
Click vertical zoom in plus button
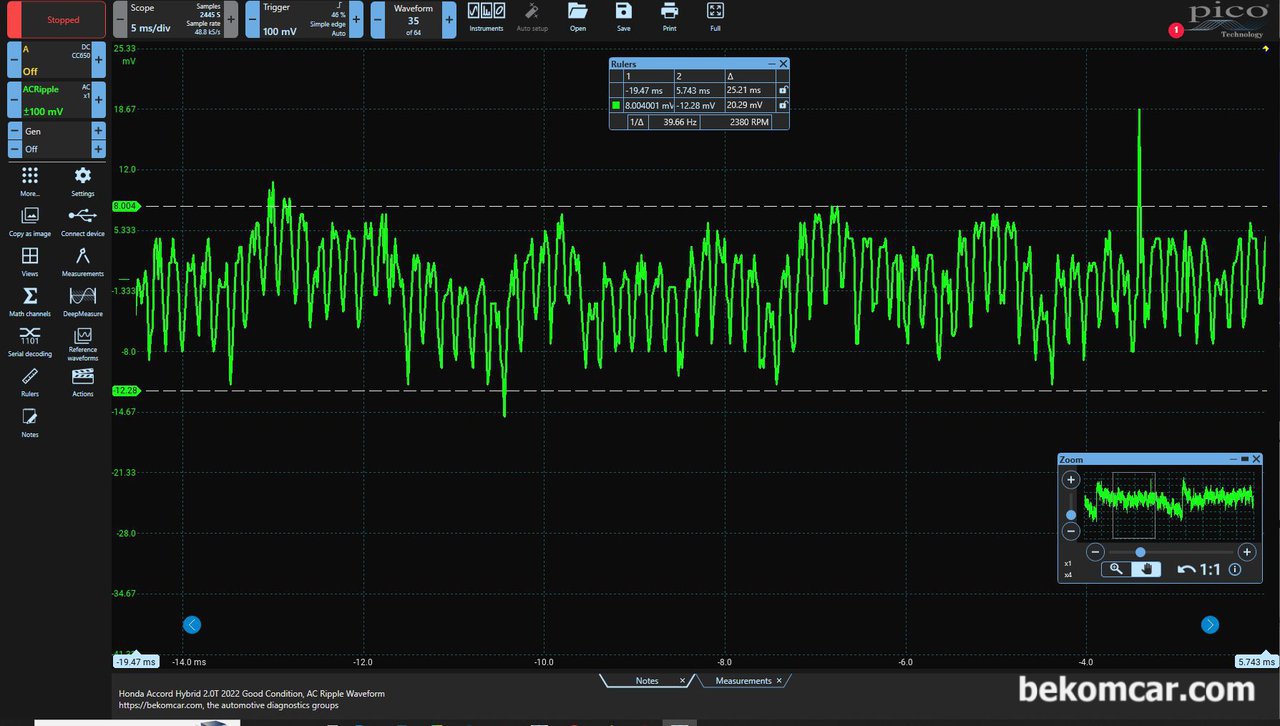[1071, 480]
